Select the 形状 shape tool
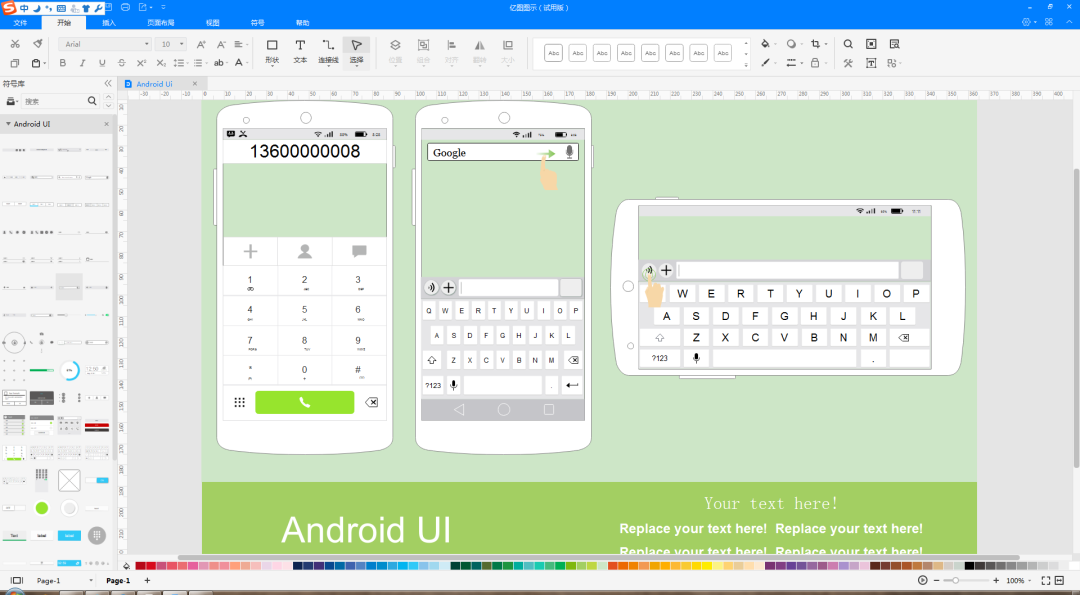This screenshot has height=595, width=1080. coord(272,52)
